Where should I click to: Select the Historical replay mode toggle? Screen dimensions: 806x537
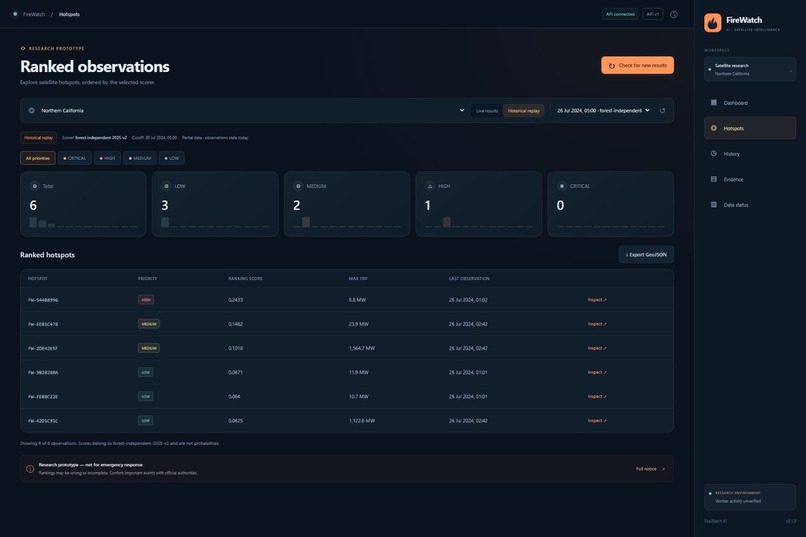point(523,110)
